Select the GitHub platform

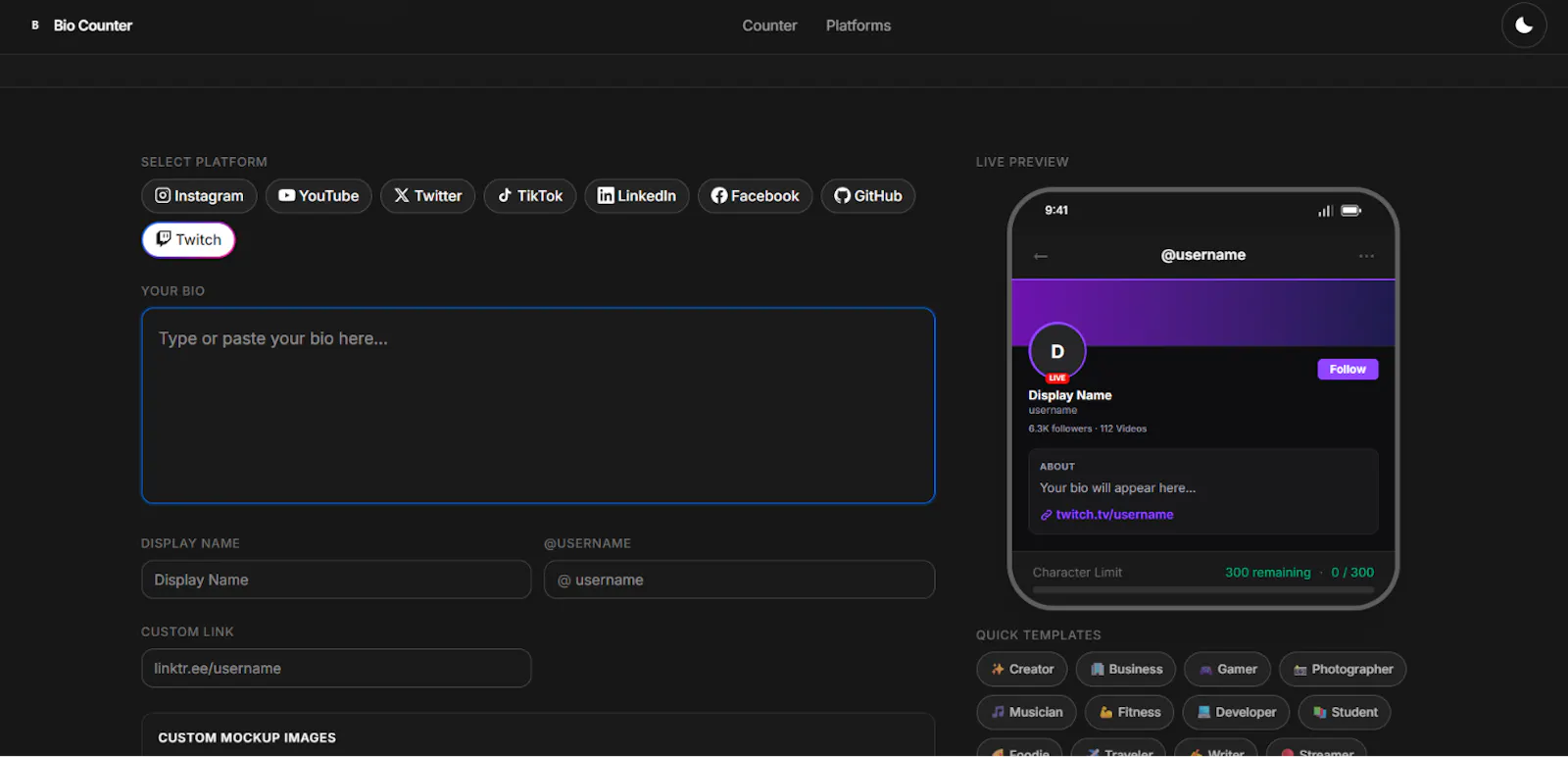coord(868,196)
